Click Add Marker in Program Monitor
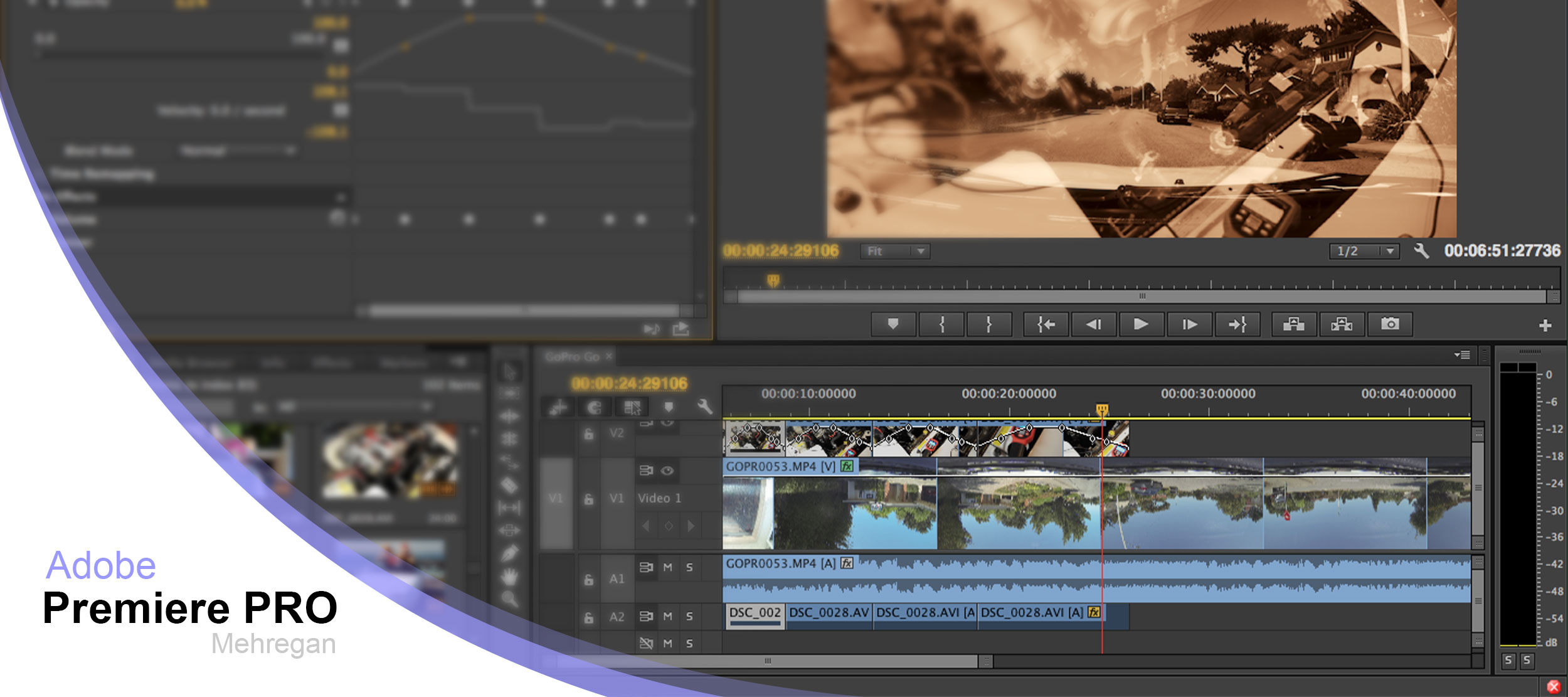This screenshot has height=697, width=1568. tap(893, 324)
